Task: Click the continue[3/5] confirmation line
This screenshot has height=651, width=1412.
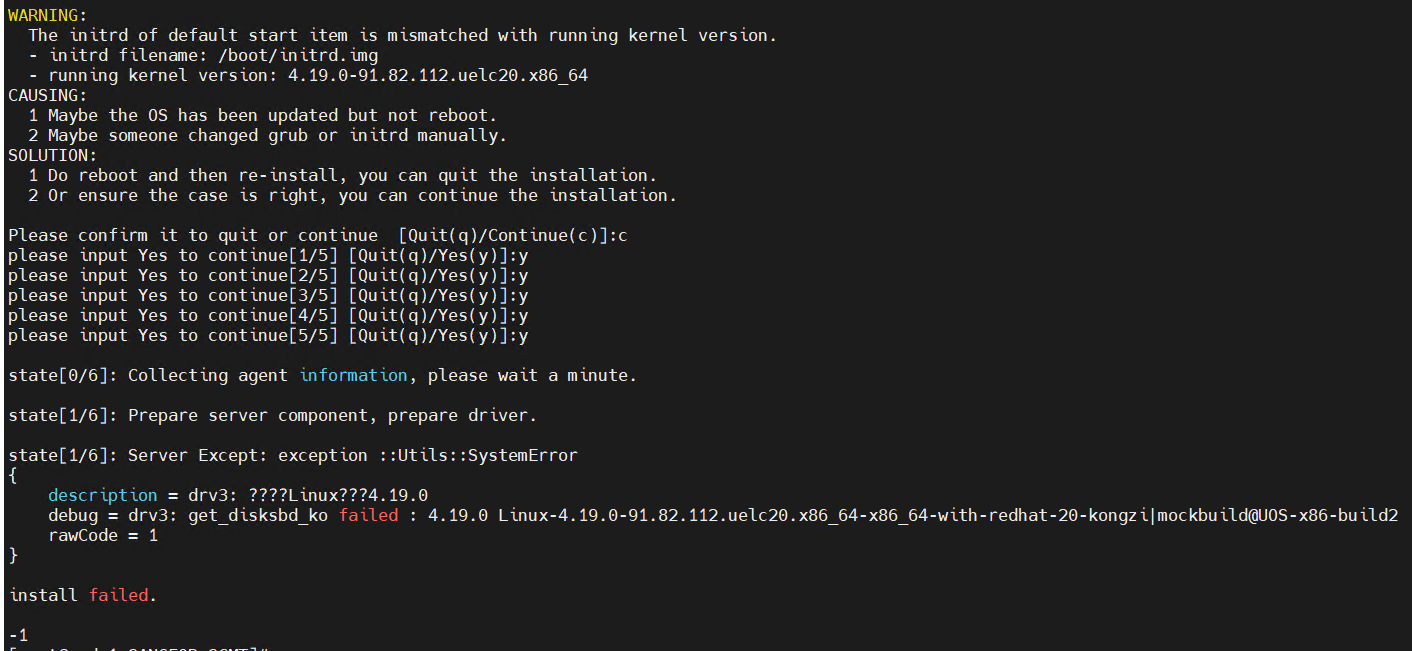Action: tap(268, 295)
